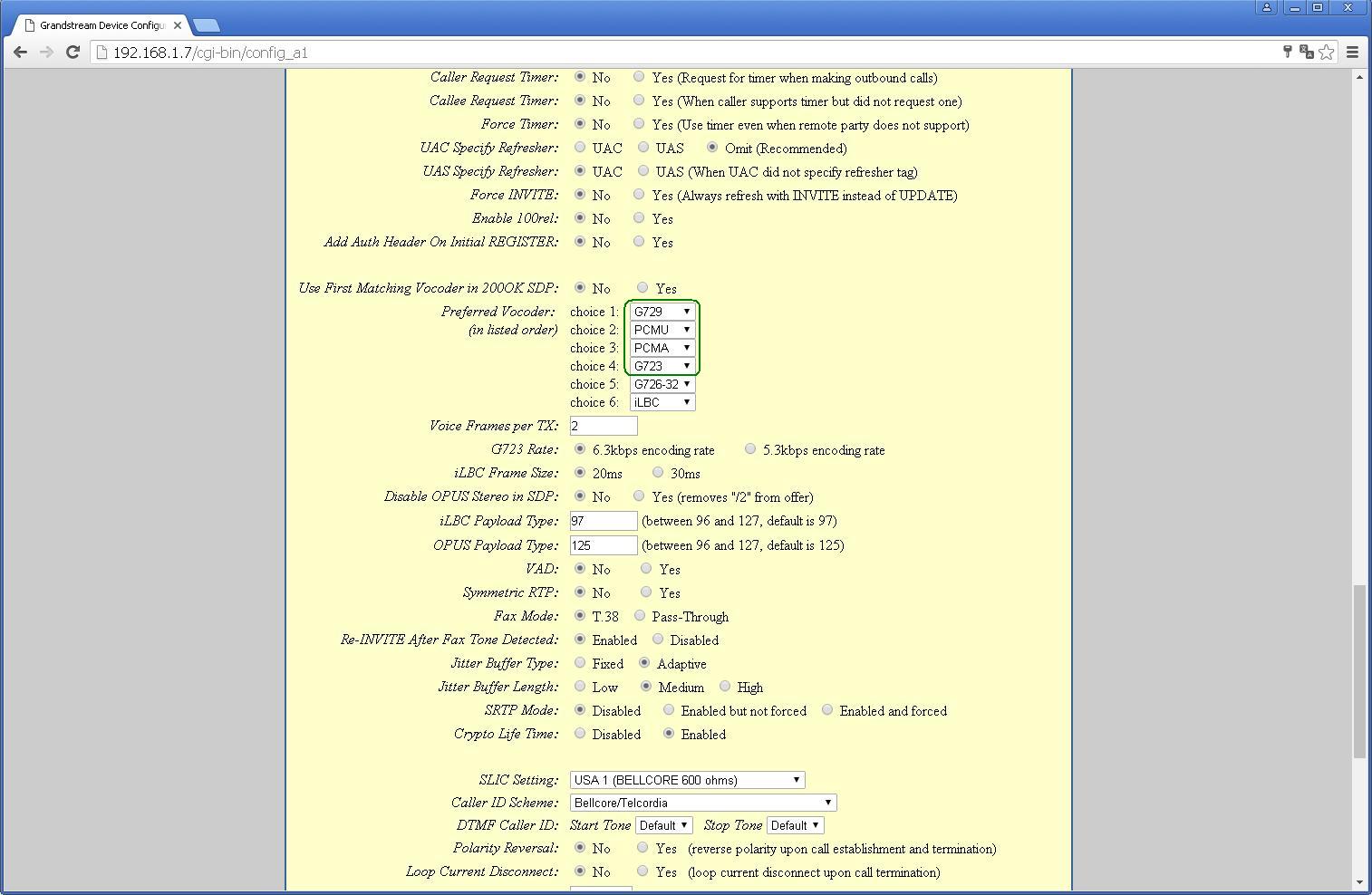Click the saved password key icon
The image size is (1372, 895).
pyautogui.click(x=1287, y=53)
